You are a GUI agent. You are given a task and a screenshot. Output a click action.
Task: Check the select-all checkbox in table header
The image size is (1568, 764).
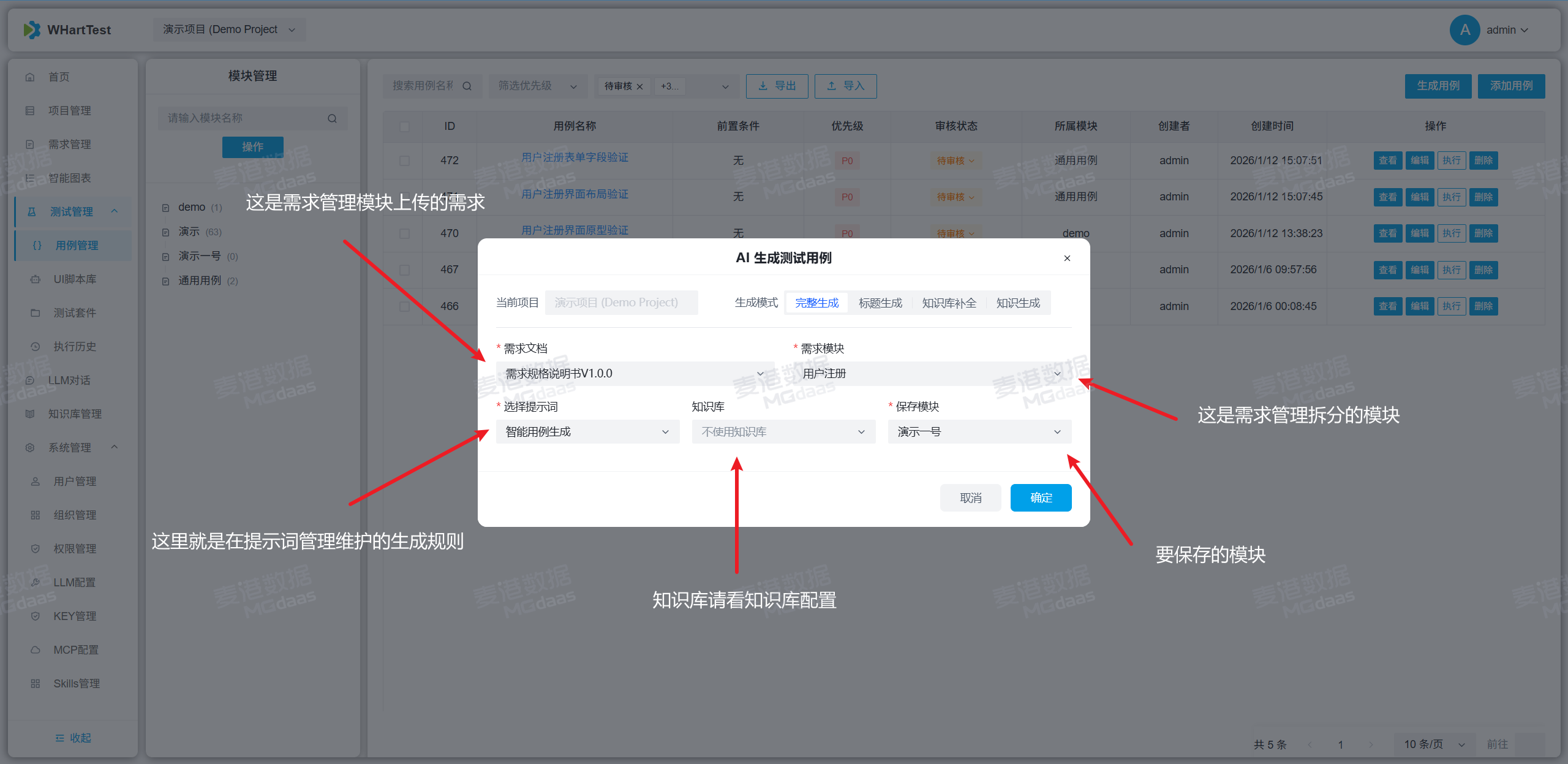click(404, 126)
